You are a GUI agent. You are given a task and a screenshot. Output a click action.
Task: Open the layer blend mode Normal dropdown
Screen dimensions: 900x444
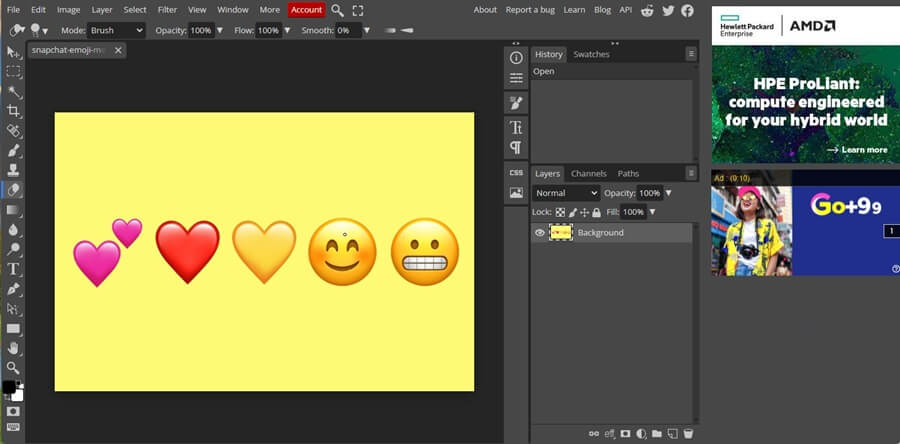566,193
